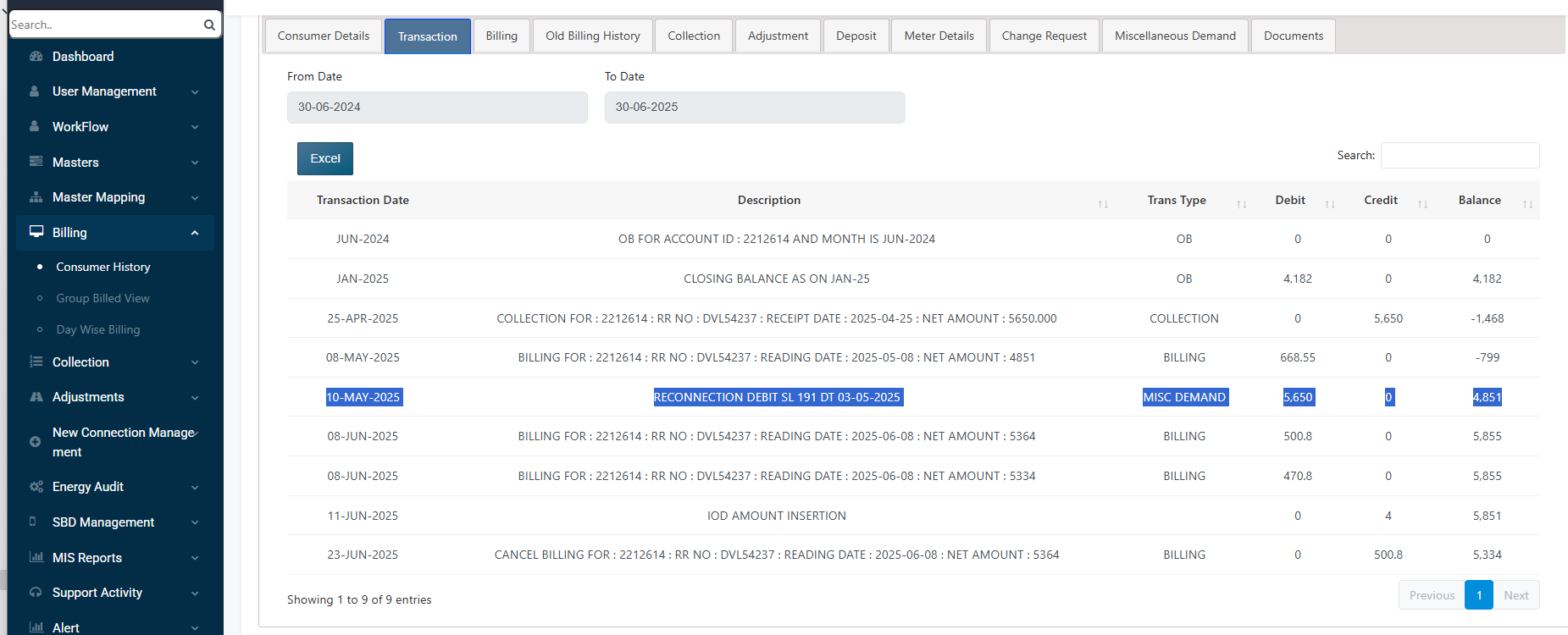Click the To Date field
The height and width of the screenshot is (635, 1568).
click(x=755, y=108)
